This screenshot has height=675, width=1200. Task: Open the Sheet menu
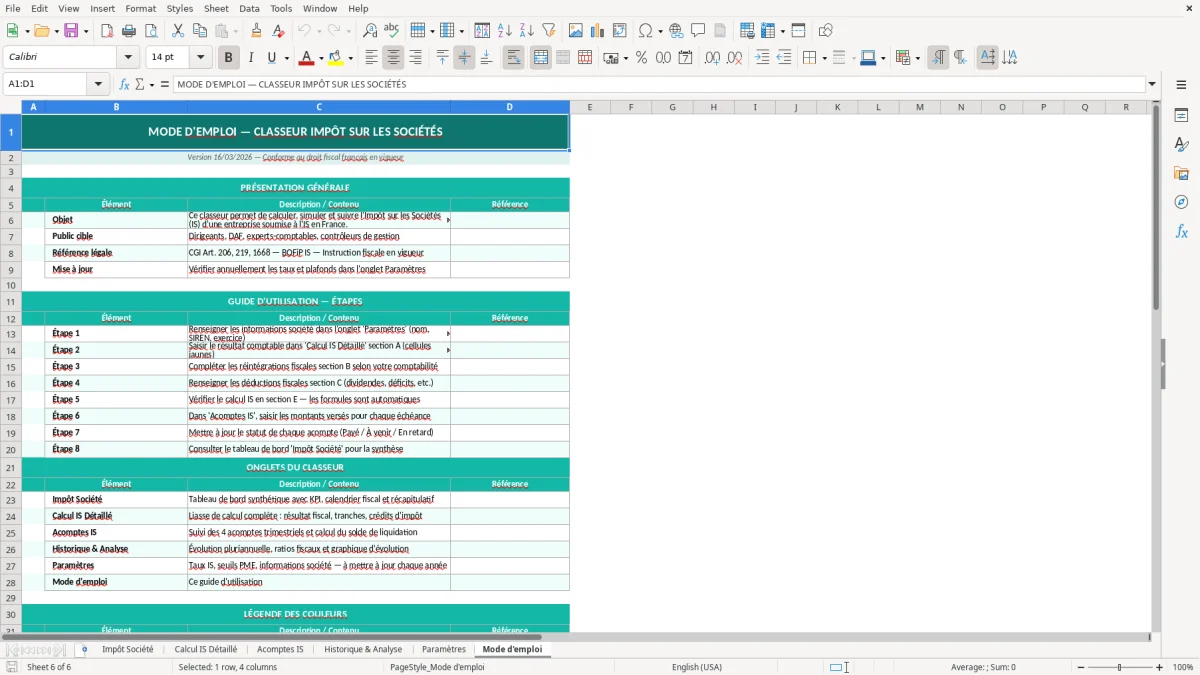[x=216, y=8]
